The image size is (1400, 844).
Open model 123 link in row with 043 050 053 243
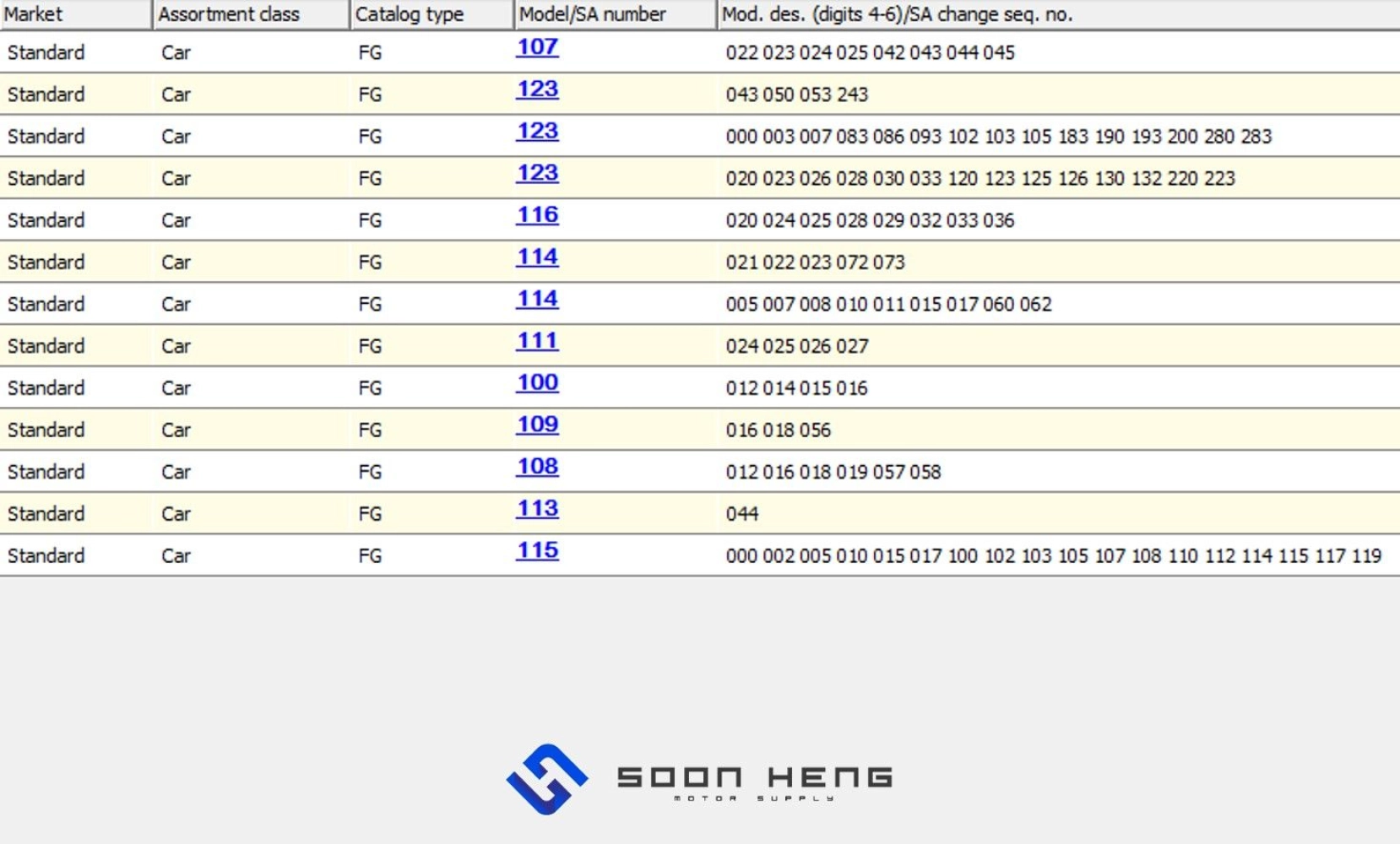click(537, 89)
